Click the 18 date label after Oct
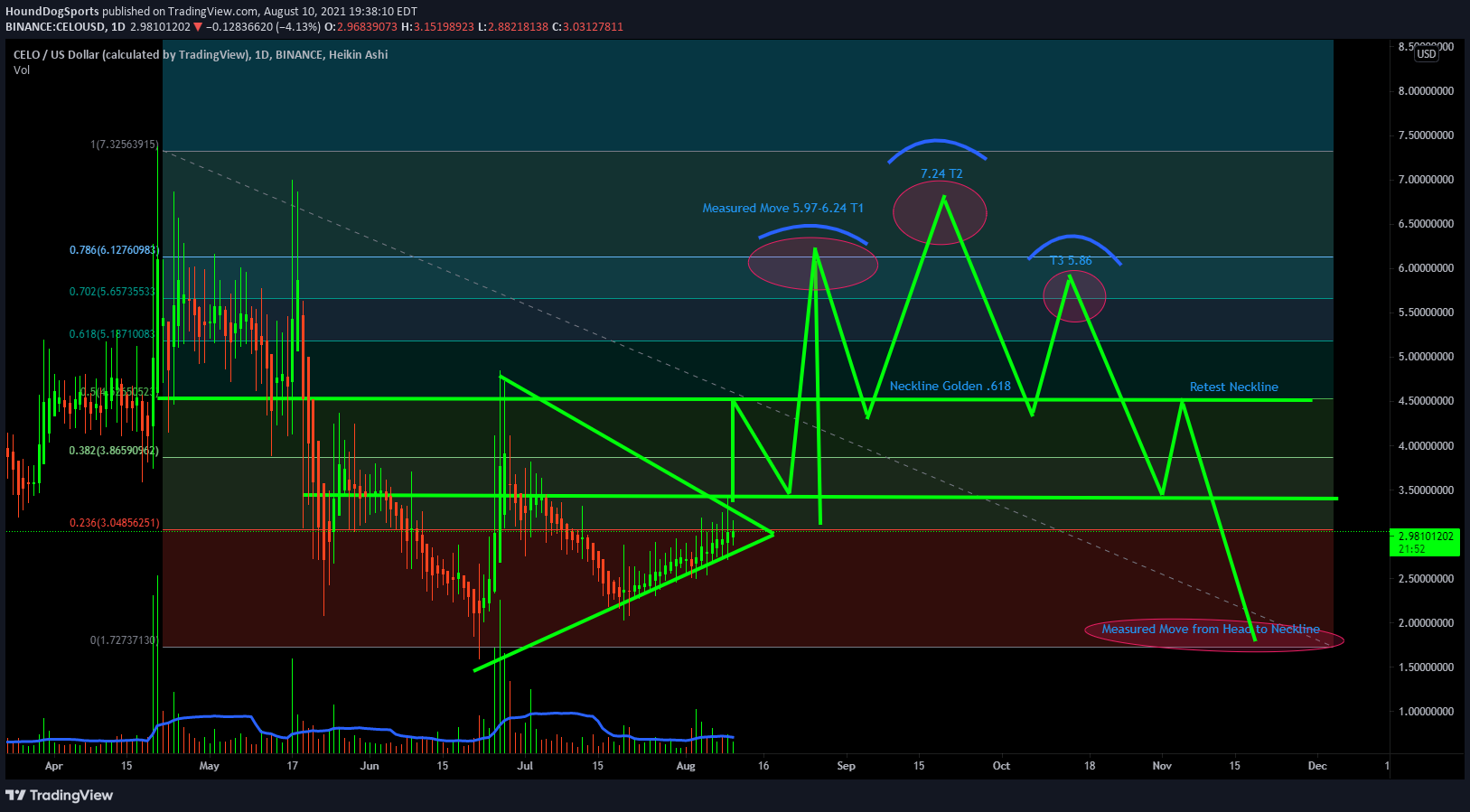The height and width of the screenshot is (812, 1470). [1090, 766]
